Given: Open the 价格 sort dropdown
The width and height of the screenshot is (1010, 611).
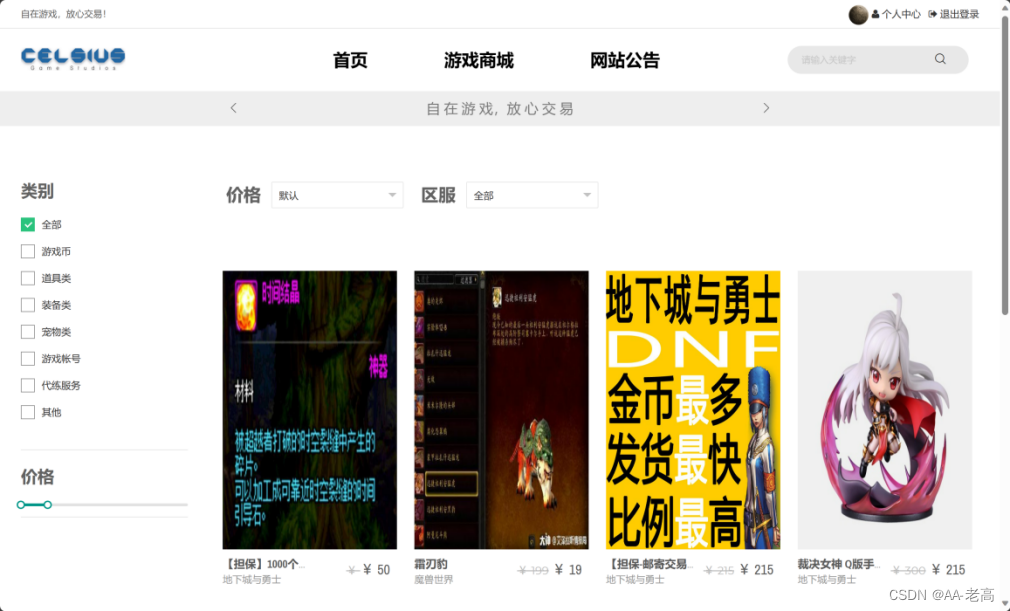Looking at the screenshot, I should point(337,195).
